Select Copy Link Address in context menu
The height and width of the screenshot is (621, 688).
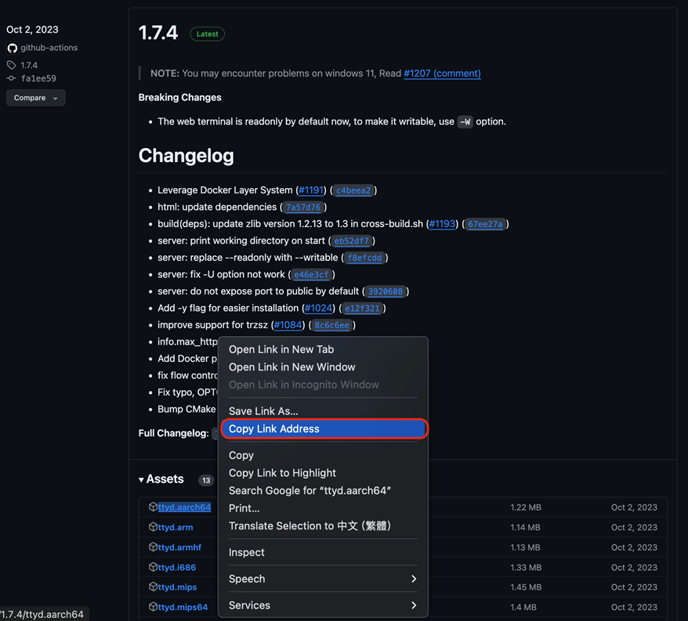[324, 429]
